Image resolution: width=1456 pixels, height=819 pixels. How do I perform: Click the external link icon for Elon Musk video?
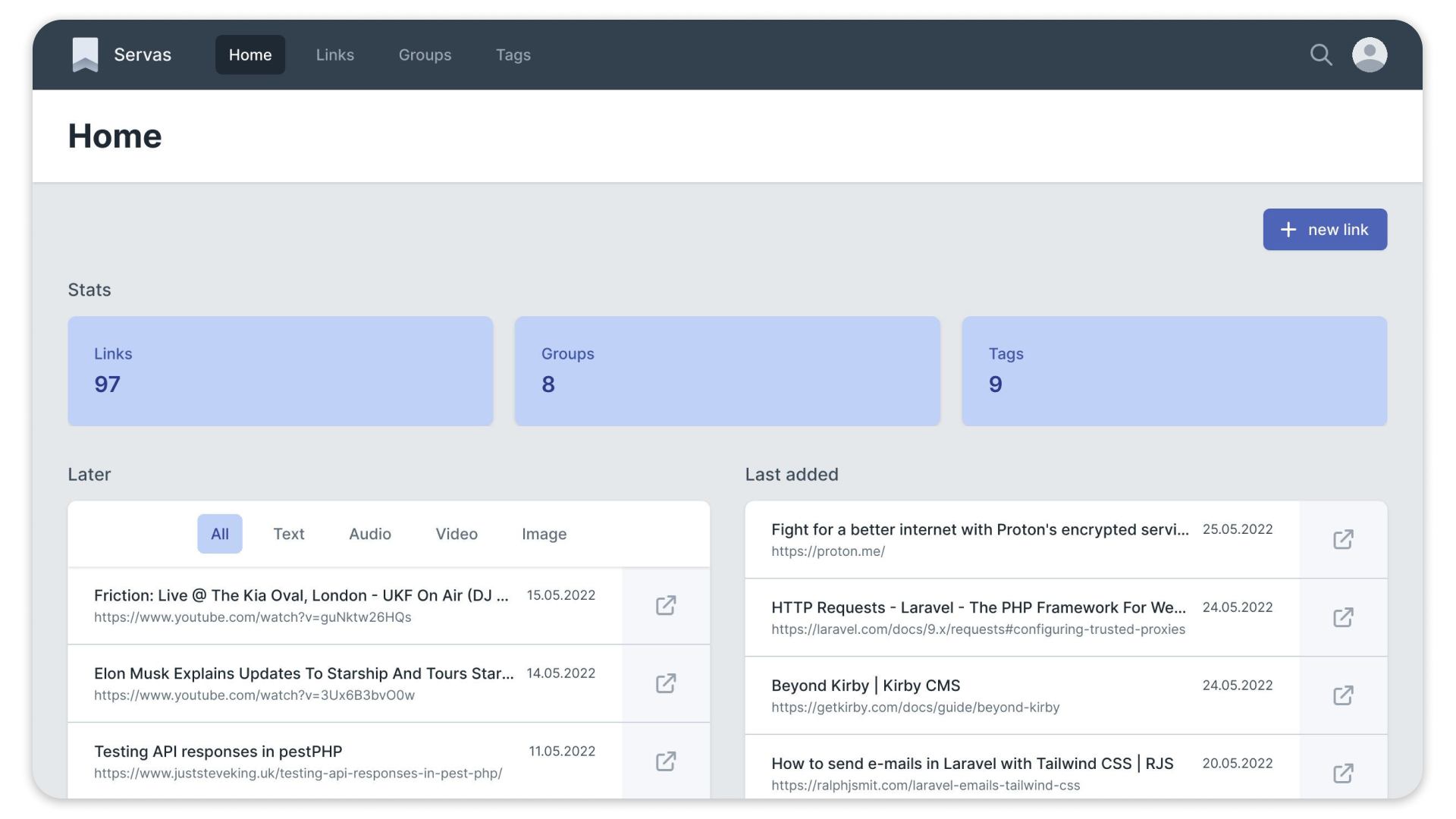[666, 683]
